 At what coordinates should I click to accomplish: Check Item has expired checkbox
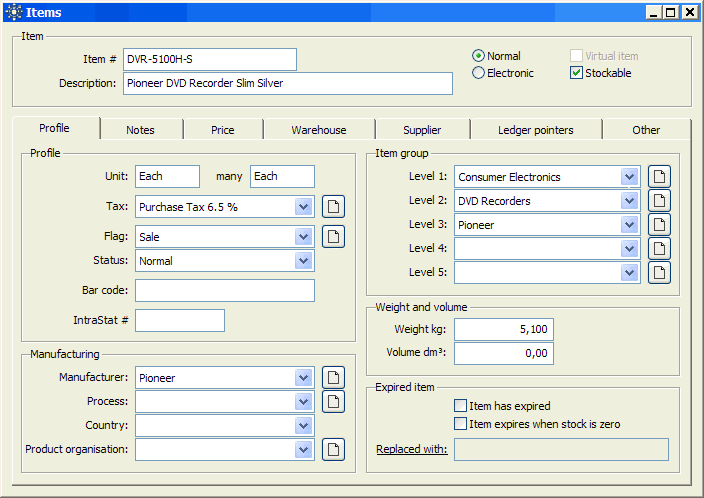tap(460, 406)
